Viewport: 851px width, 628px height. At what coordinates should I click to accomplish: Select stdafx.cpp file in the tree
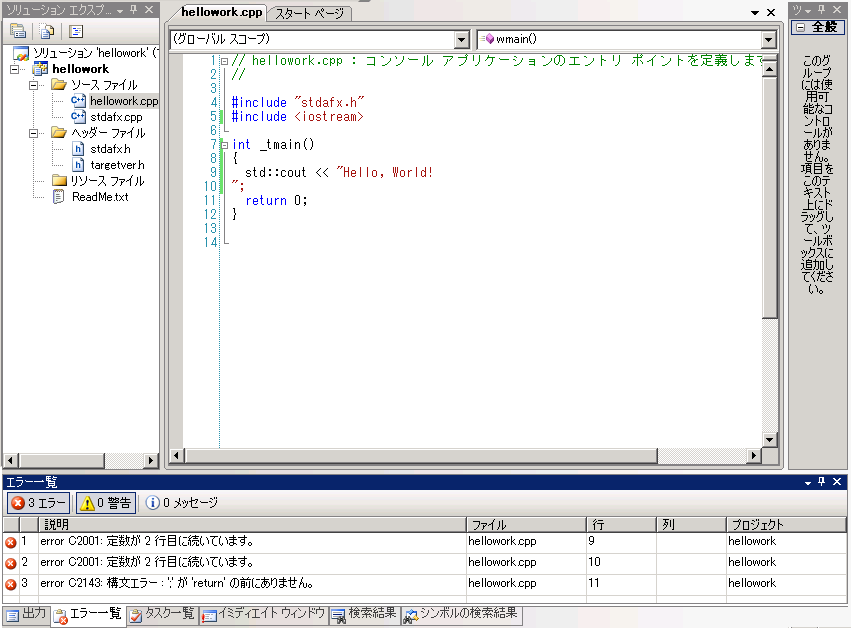point(116,117)
